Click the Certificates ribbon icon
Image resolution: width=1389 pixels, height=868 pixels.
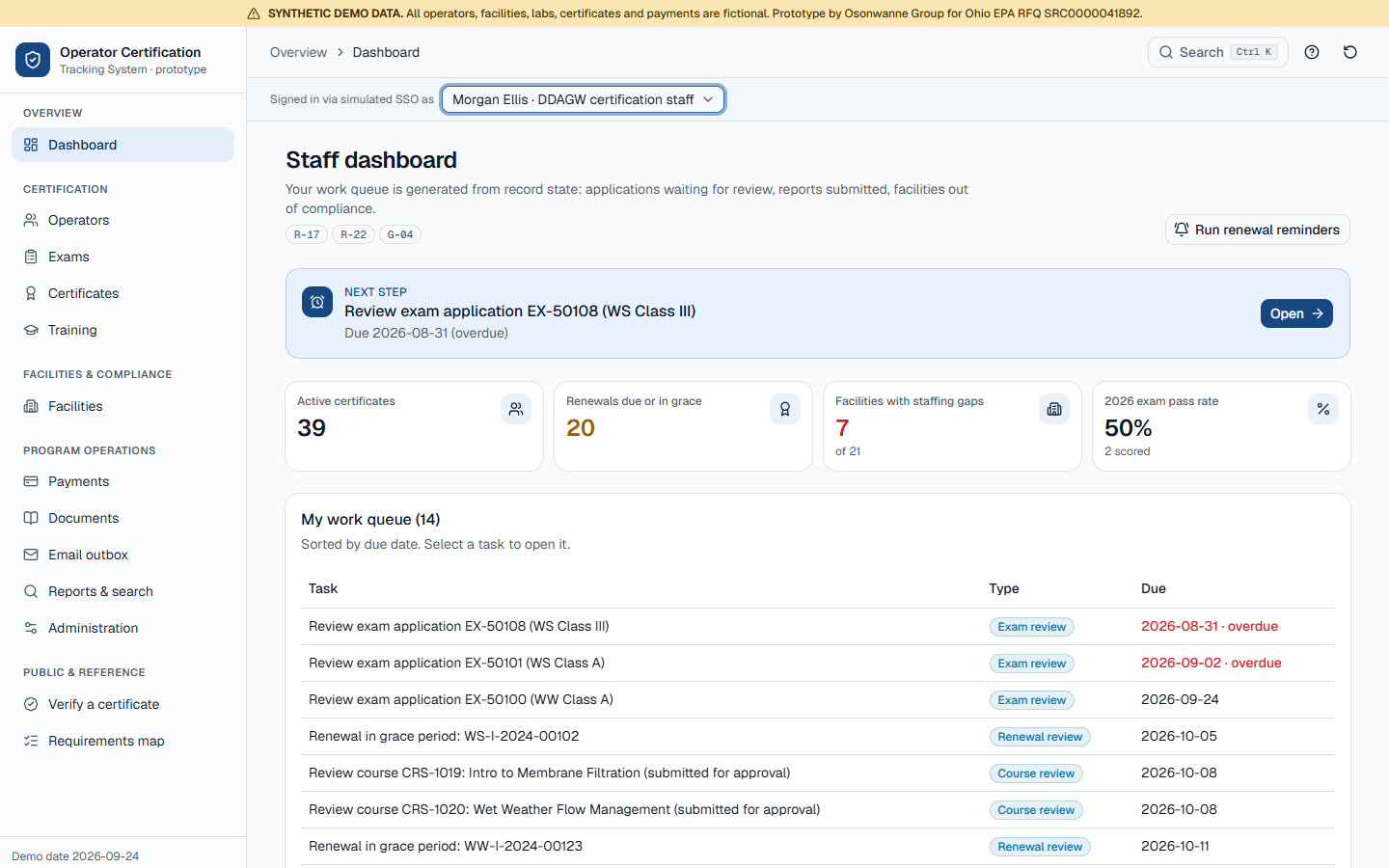click(x=31, y=293)
